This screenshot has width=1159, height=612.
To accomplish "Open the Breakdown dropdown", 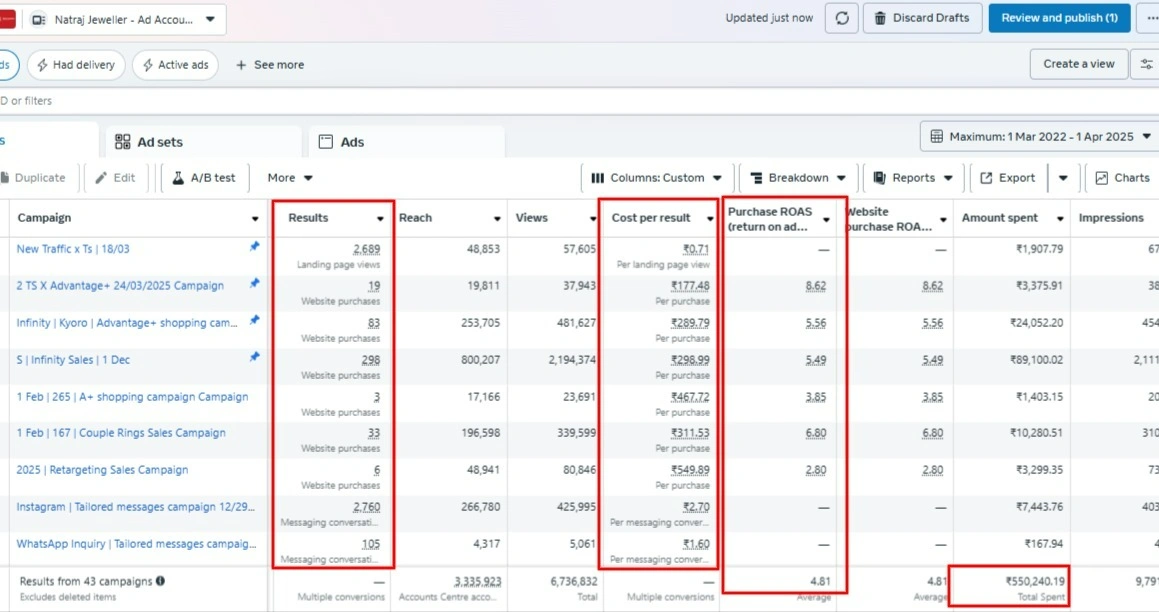I will pos(799,178).
